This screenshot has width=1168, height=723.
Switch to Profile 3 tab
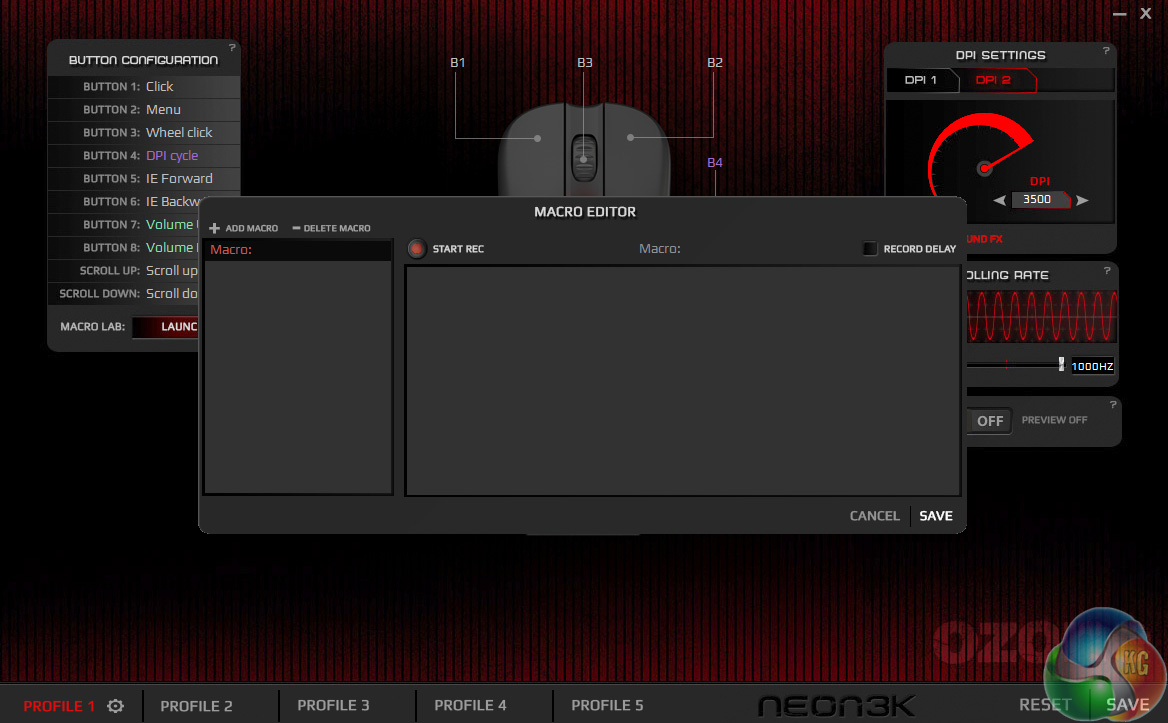click(333, 705)
